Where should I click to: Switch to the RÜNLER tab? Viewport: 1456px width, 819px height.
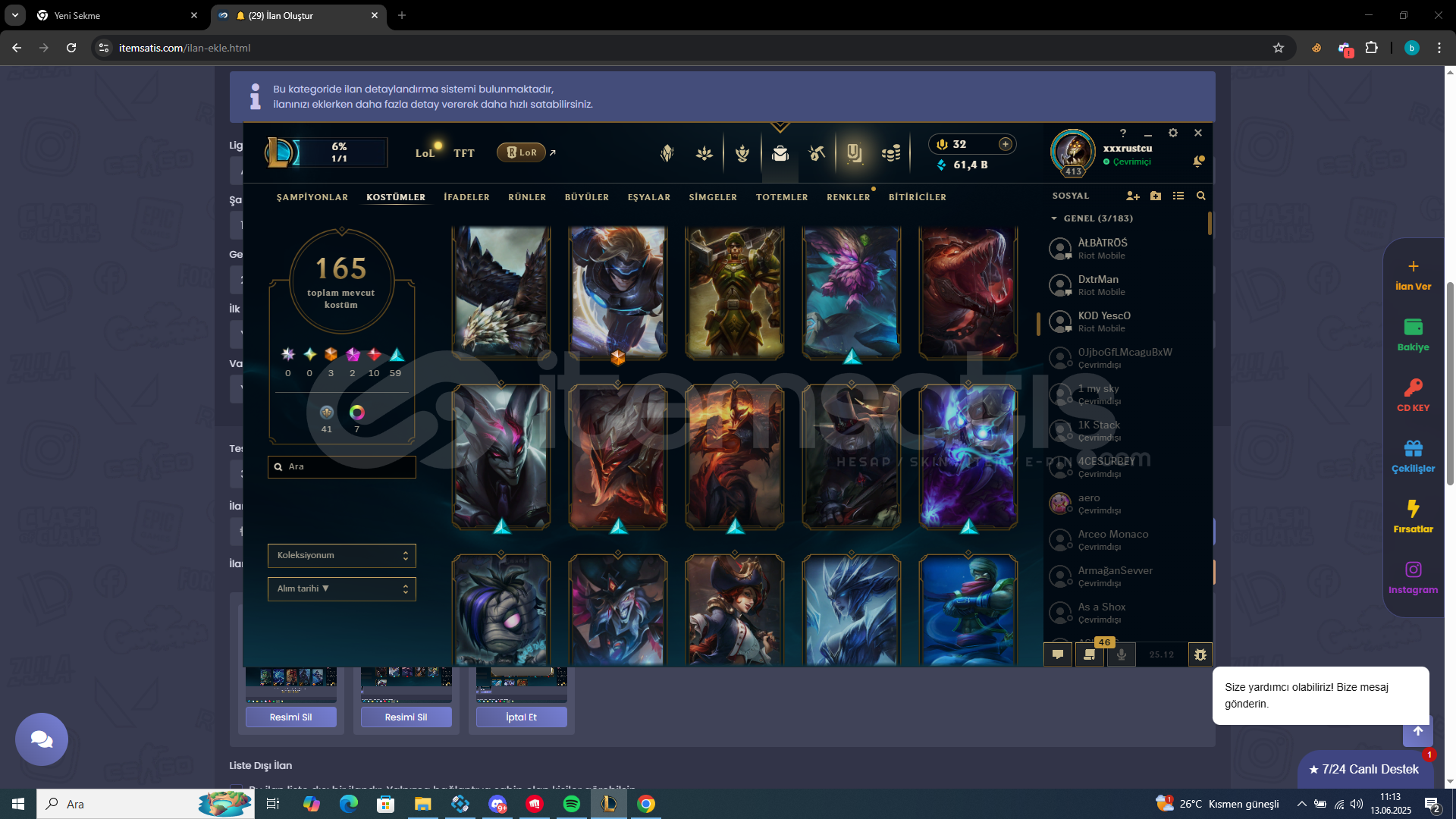pos(527,197)
